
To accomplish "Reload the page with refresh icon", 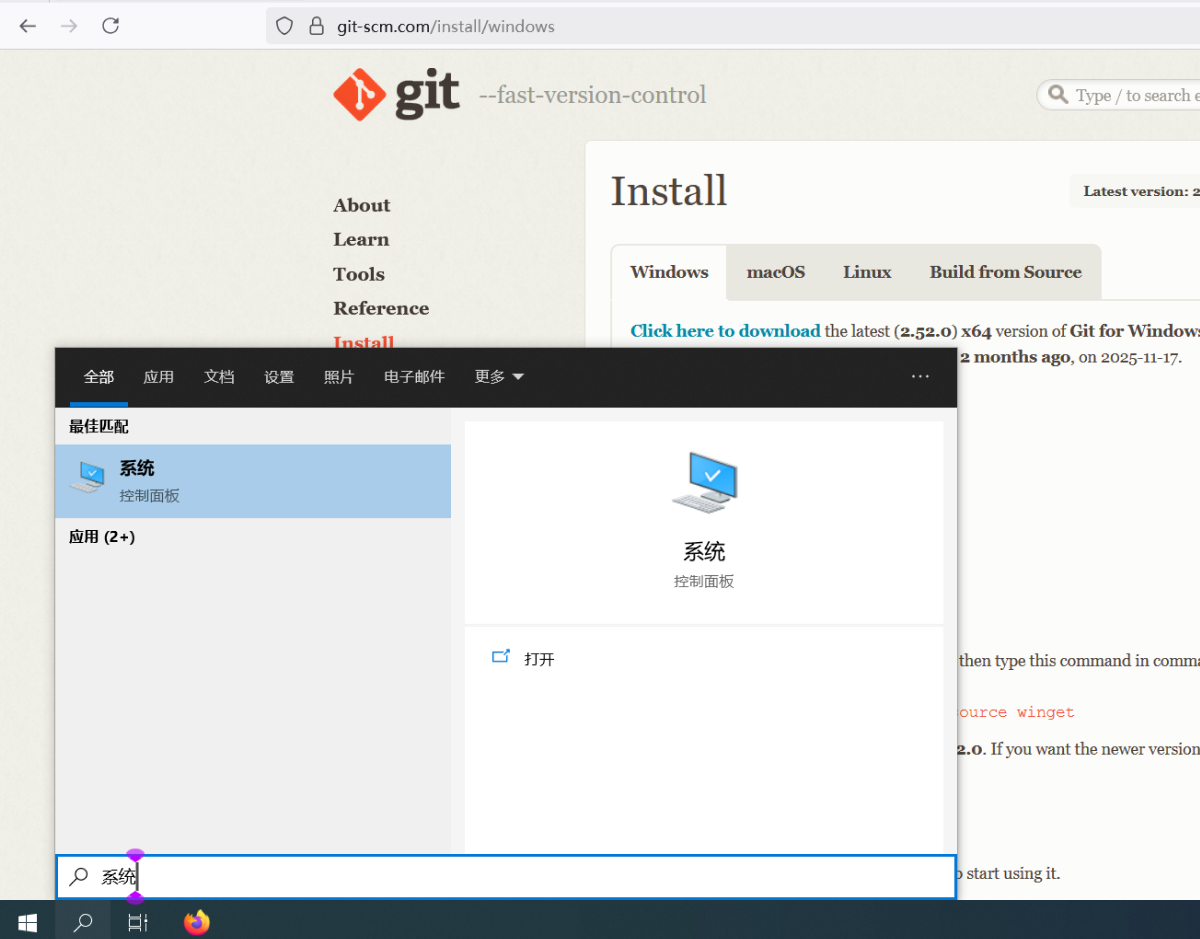I will point(111,26).
